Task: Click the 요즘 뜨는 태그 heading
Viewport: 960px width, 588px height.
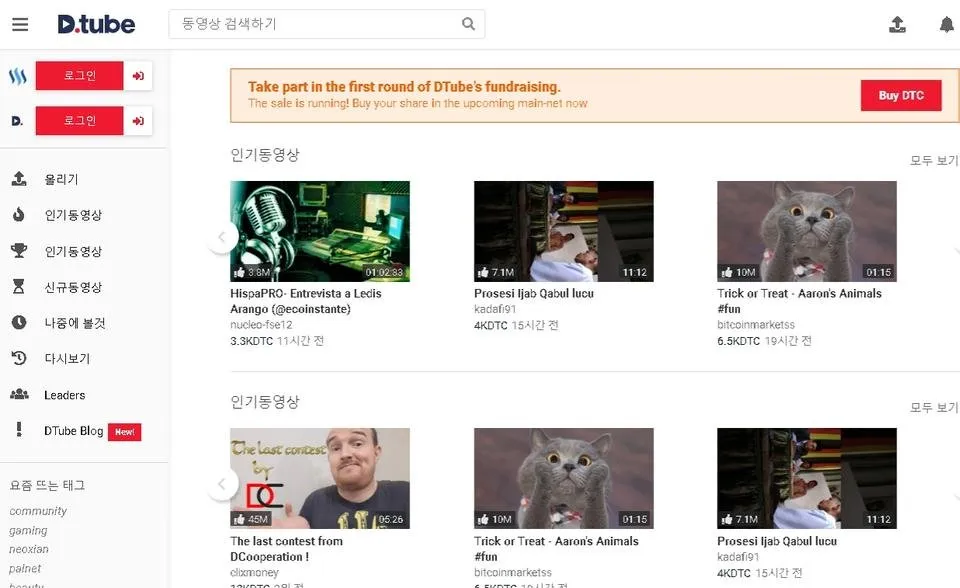Action: click(47, 486)
